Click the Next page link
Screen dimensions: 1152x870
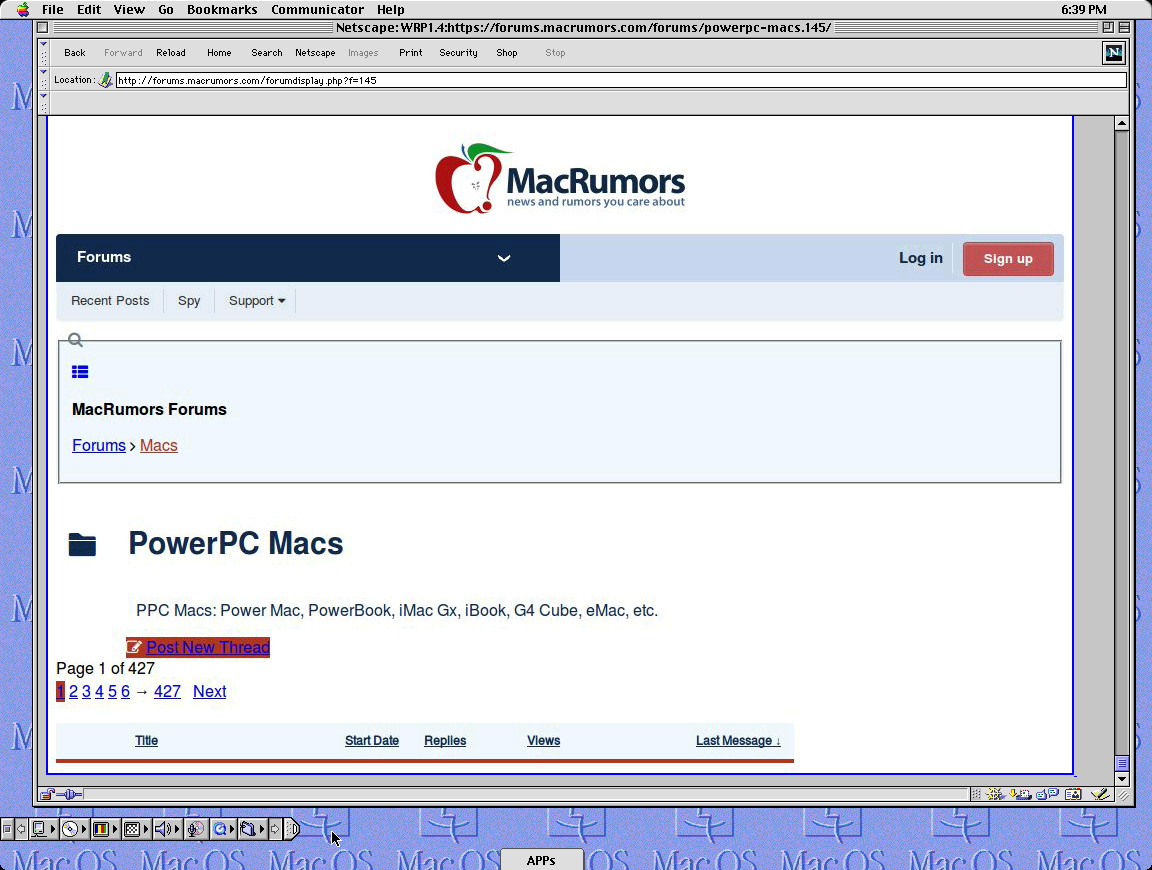(x=209, y=691)
